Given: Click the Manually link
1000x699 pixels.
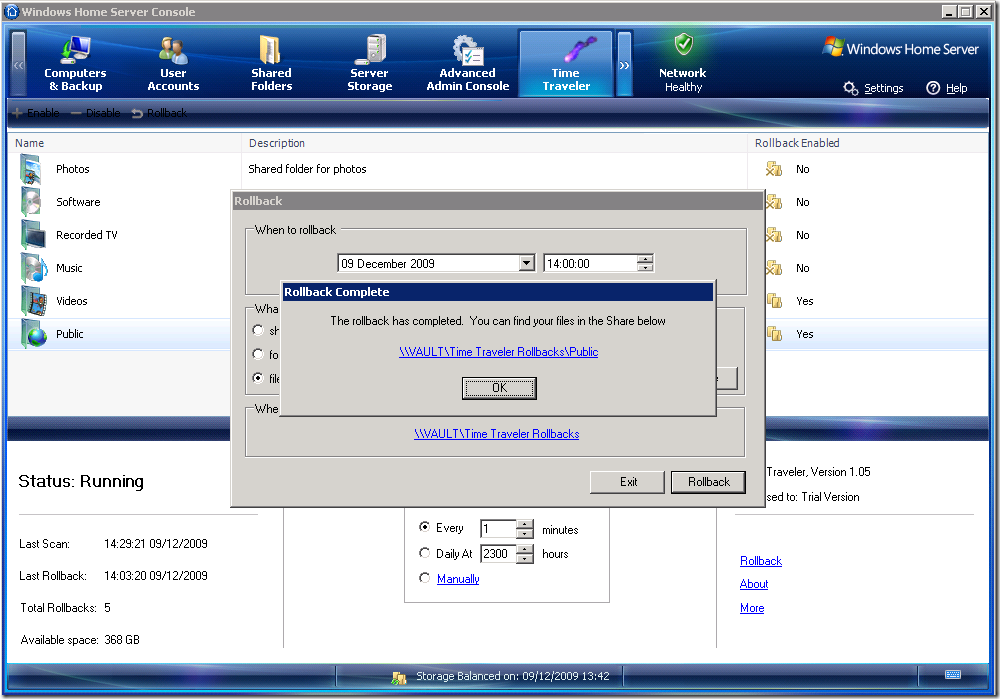Looking at the screenshot, I should click(x=458, y=579).
